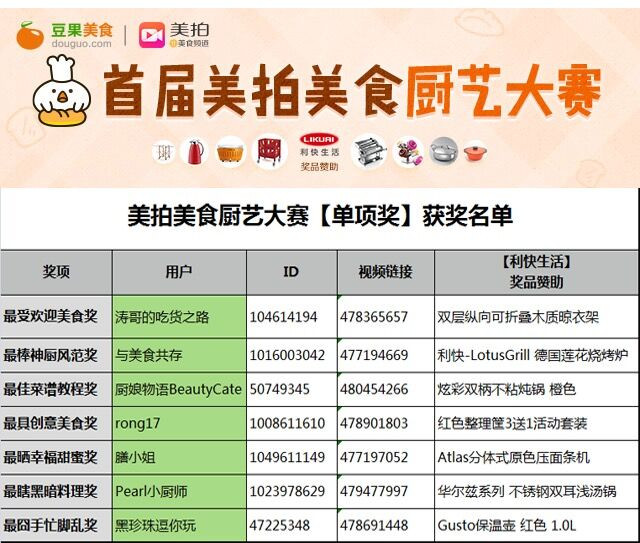The image size is (640, 543).
Task: Select the clothes drying rack prize icon
Action: click(x=163, y=151)
